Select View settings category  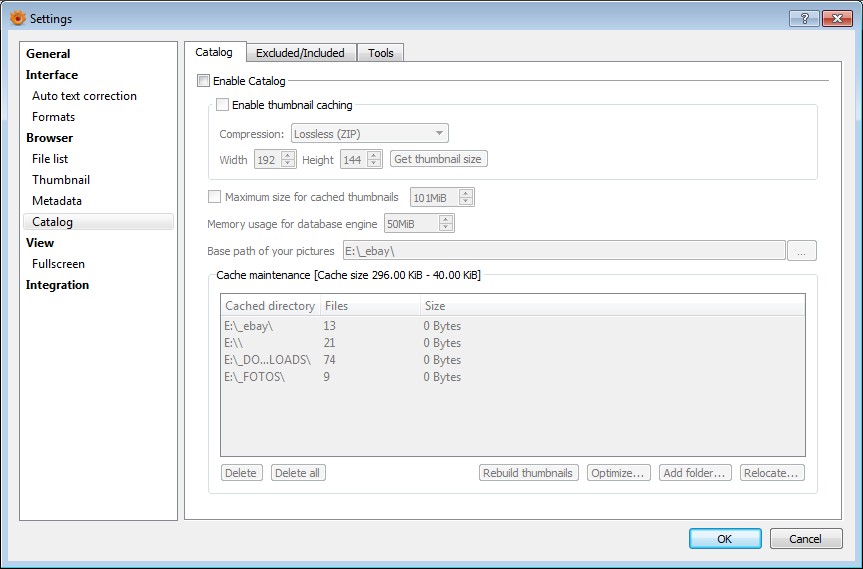tap(40, 243)
